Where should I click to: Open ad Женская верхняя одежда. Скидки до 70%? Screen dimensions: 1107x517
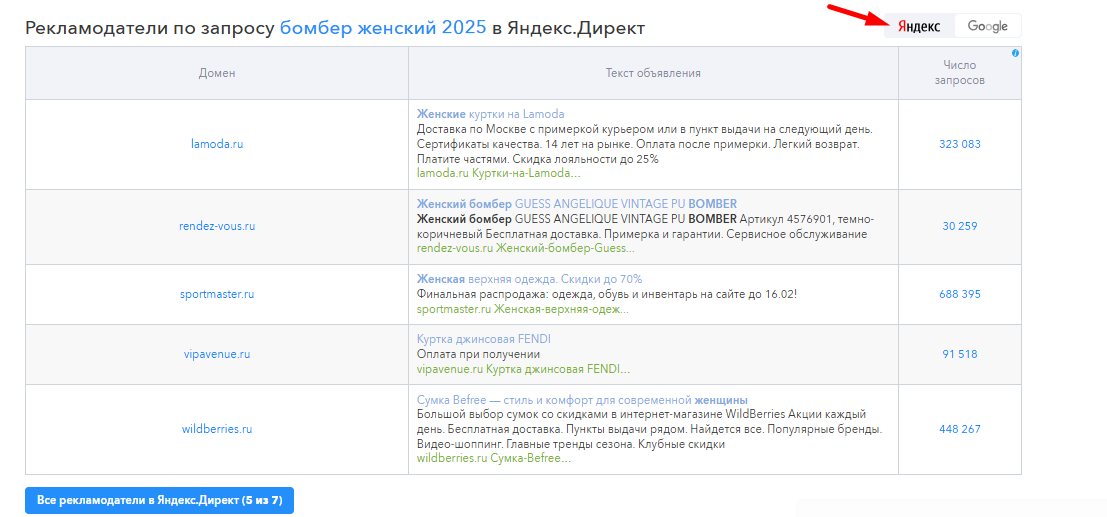point(529,279)
